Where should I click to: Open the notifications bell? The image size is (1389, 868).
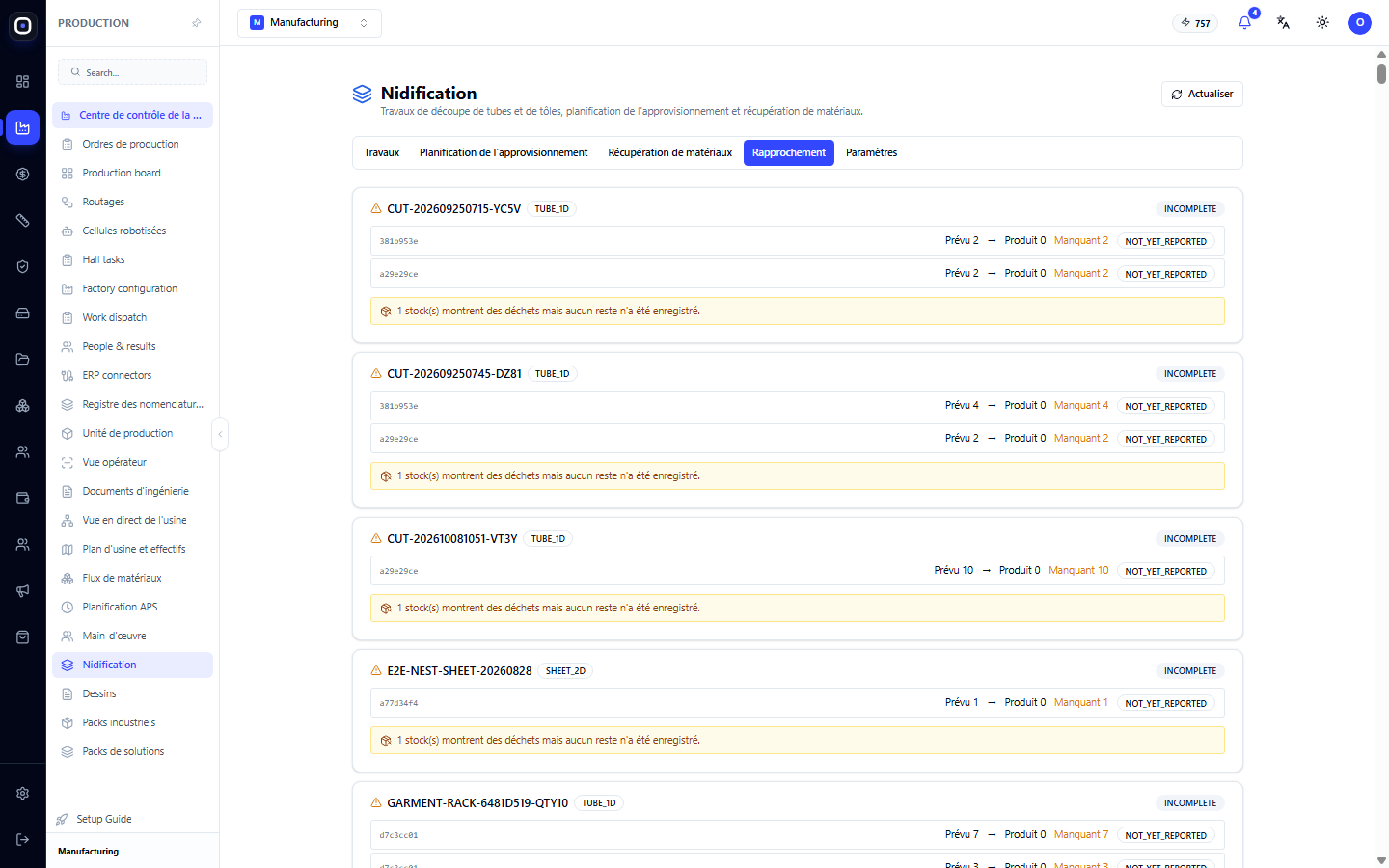1245,22
